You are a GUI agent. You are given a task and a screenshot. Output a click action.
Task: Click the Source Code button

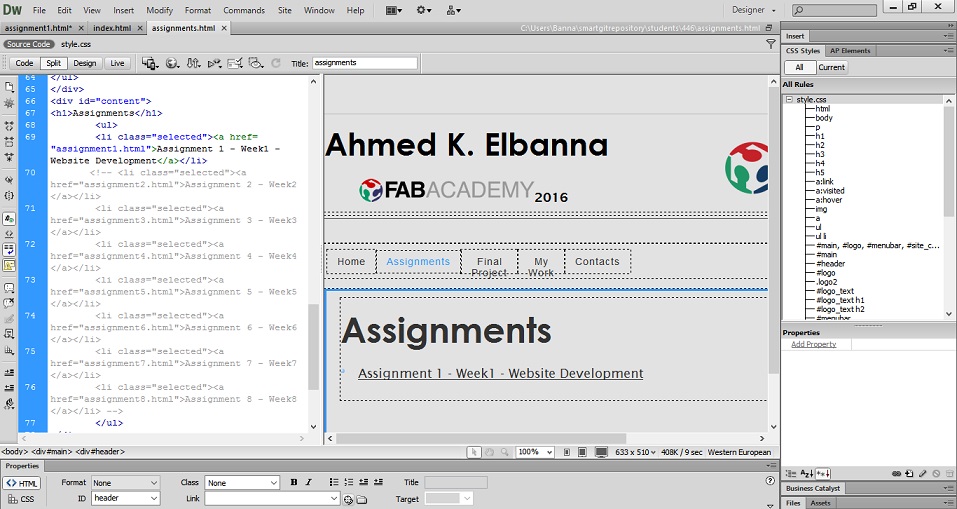[28, 44]
